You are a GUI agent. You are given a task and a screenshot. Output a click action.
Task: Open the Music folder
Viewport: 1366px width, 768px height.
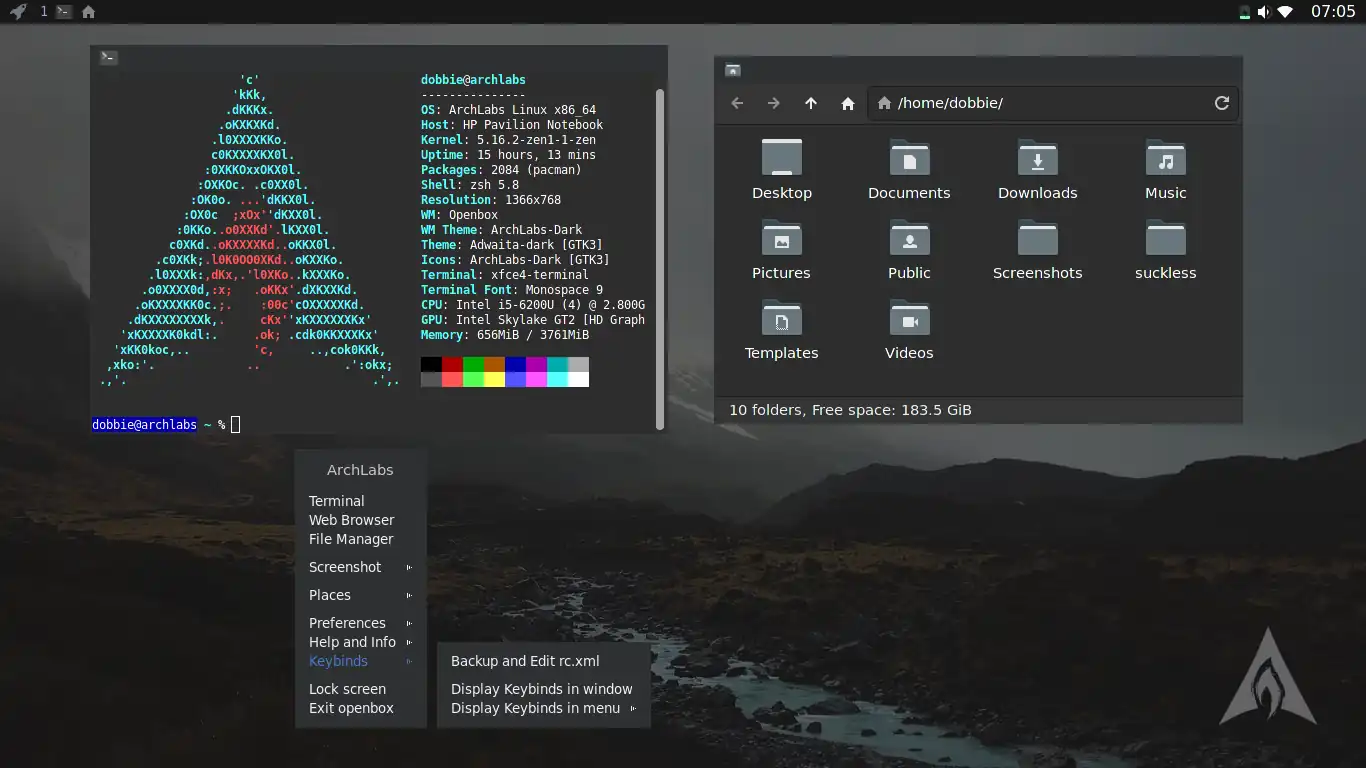[1165, 170]
